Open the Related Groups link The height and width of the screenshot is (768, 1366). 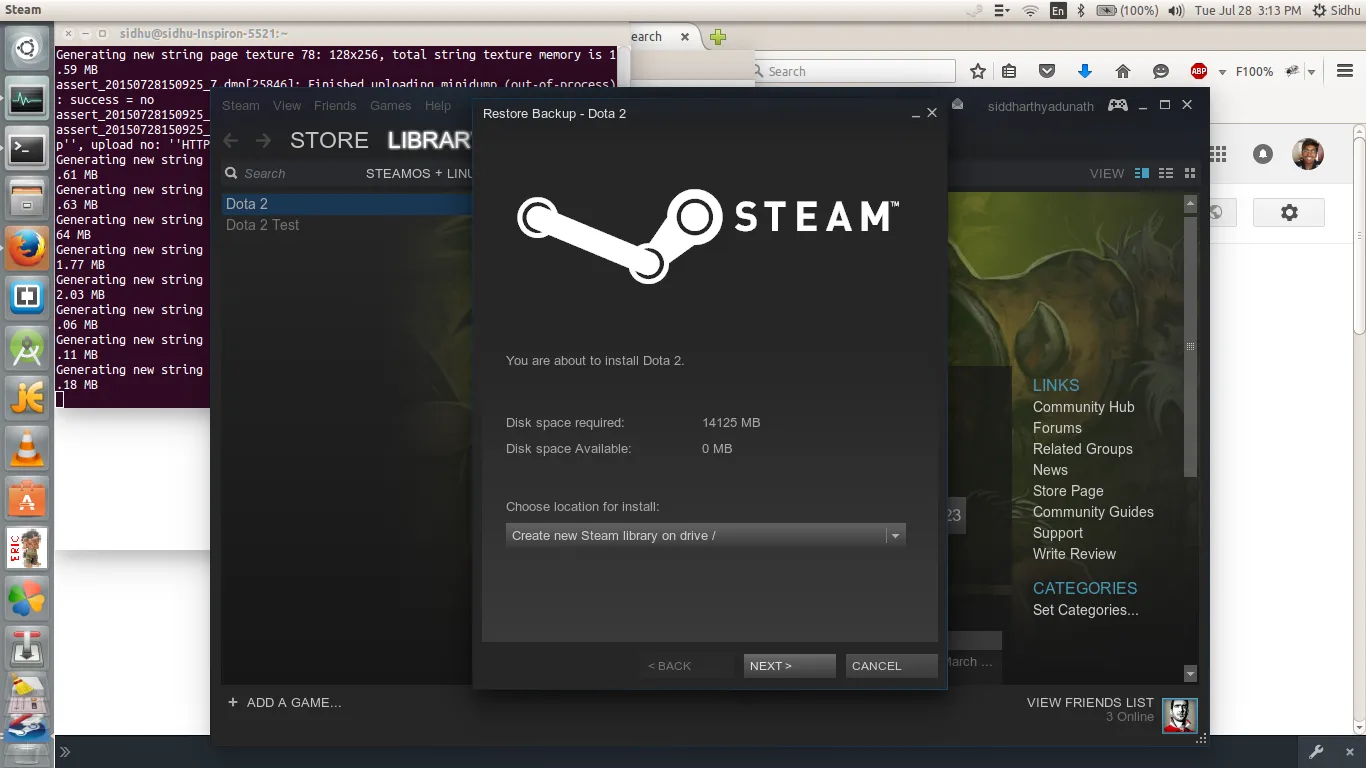1083,449
